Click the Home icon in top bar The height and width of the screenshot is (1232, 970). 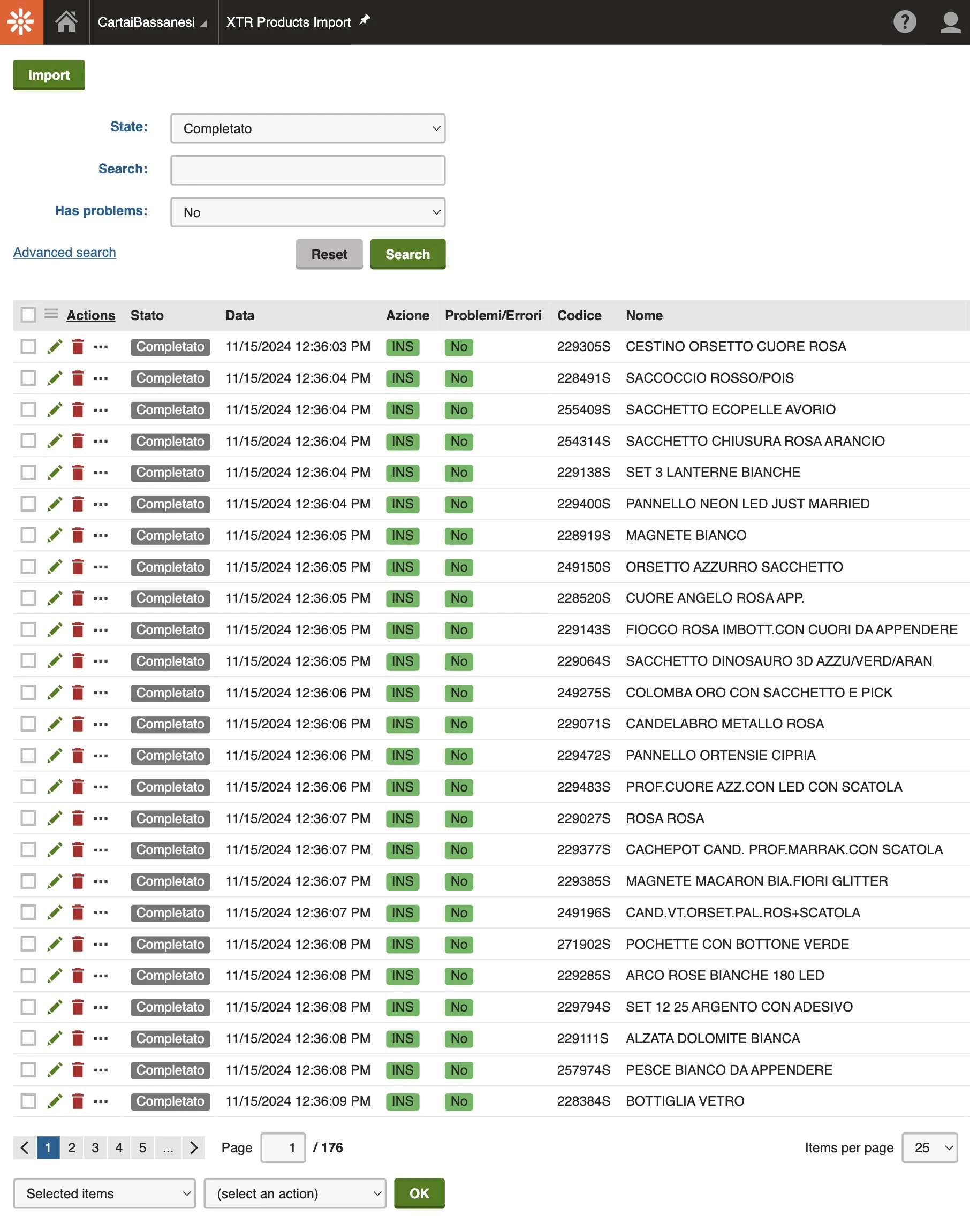tap(66, 22)
